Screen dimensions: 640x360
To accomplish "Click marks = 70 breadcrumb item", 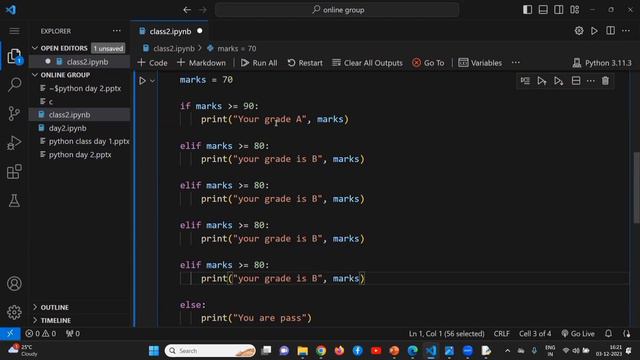I will pyautogui.click(x=237, y=49).
